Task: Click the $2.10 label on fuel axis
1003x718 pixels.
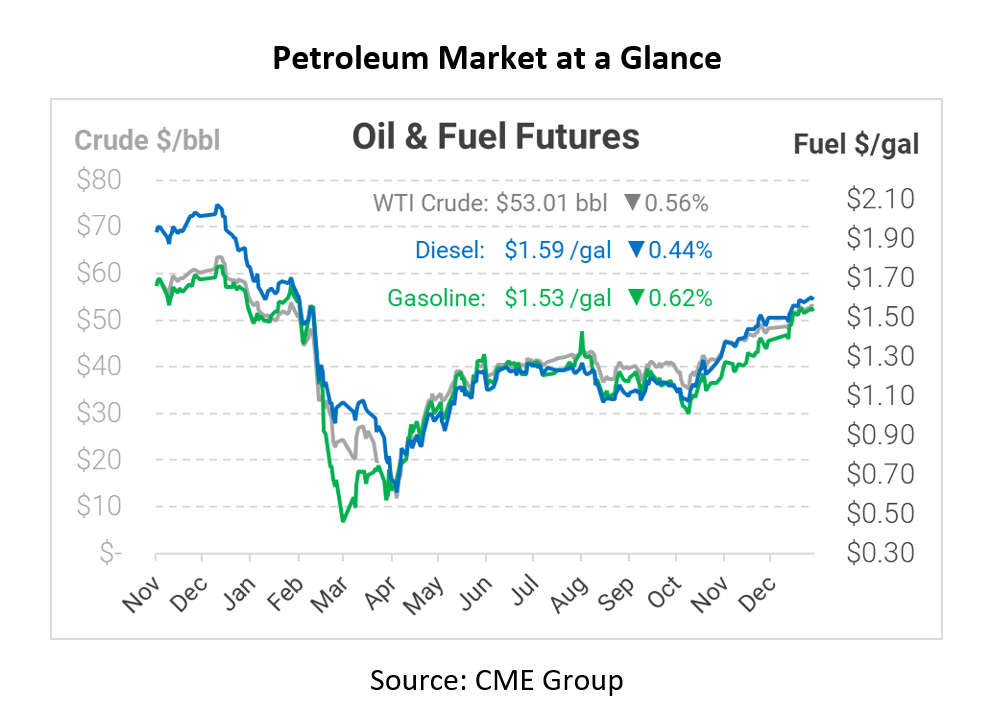Action: [x=881, y=199]
